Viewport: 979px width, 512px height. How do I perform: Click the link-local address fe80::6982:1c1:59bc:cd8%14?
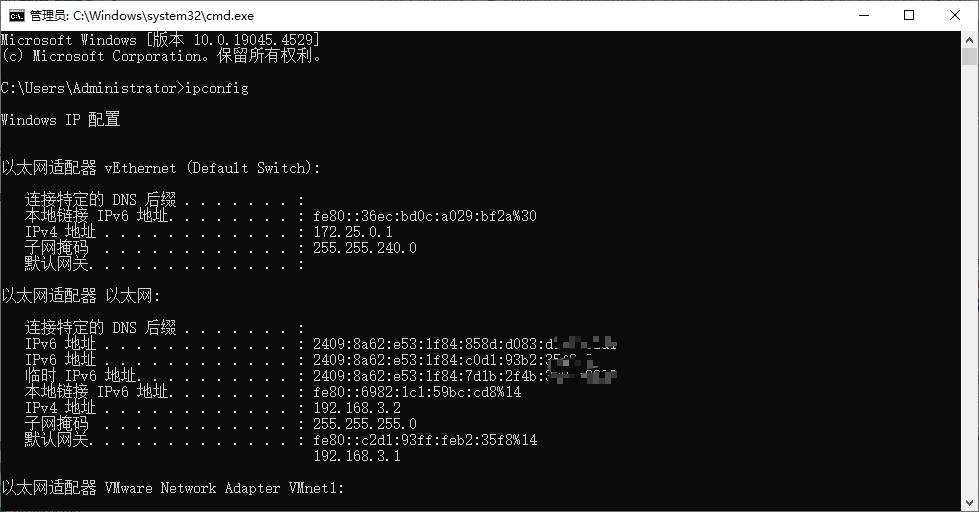point(417,392)
